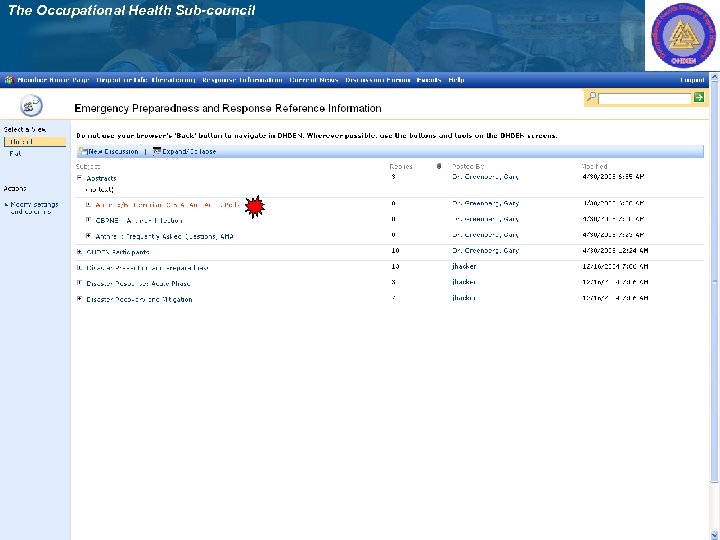Image resolution: width=720 pixels, height=540 pixels.
Task: Open Modify settings and columns
Action: pos(34,208)
